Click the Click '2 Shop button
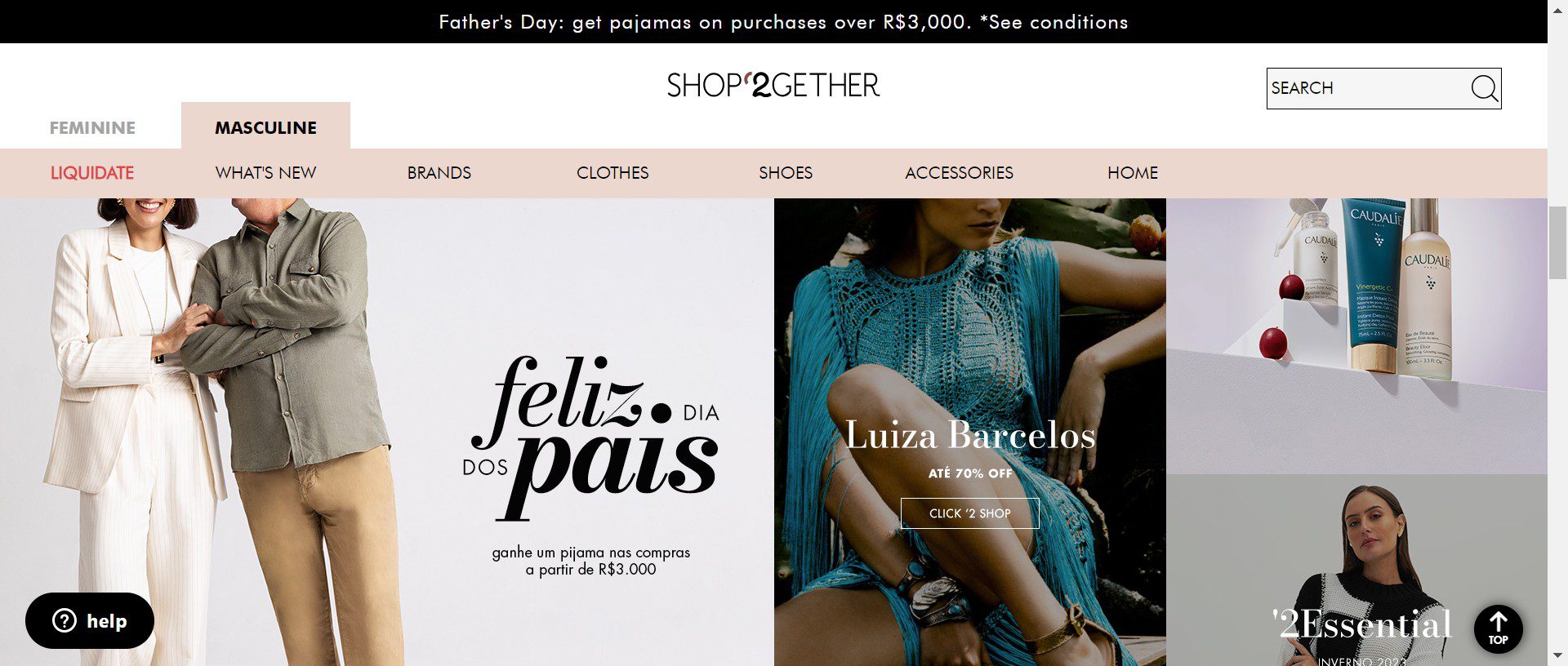Screen dimensions: 1568x666 point(970,513)
